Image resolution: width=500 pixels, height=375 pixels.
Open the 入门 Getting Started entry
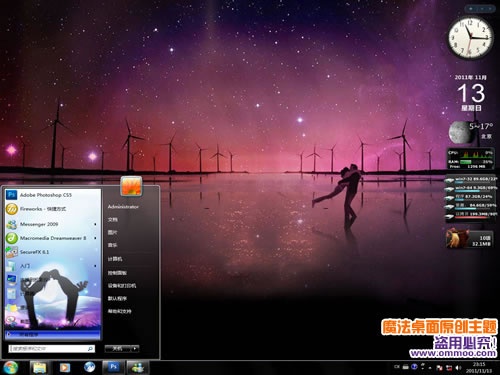tap(53, 266)
